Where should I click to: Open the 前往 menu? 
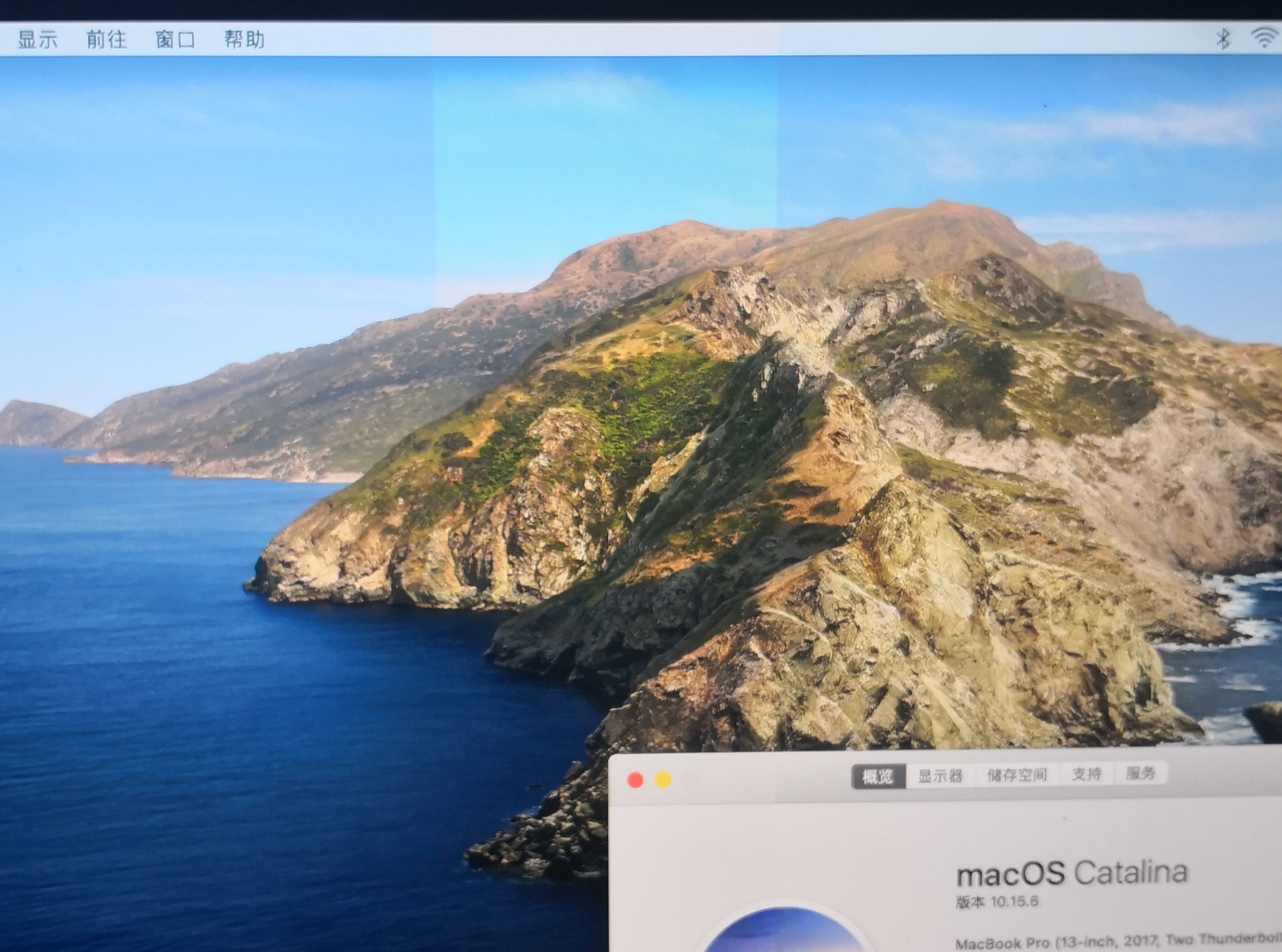click(x=106, y=40)
